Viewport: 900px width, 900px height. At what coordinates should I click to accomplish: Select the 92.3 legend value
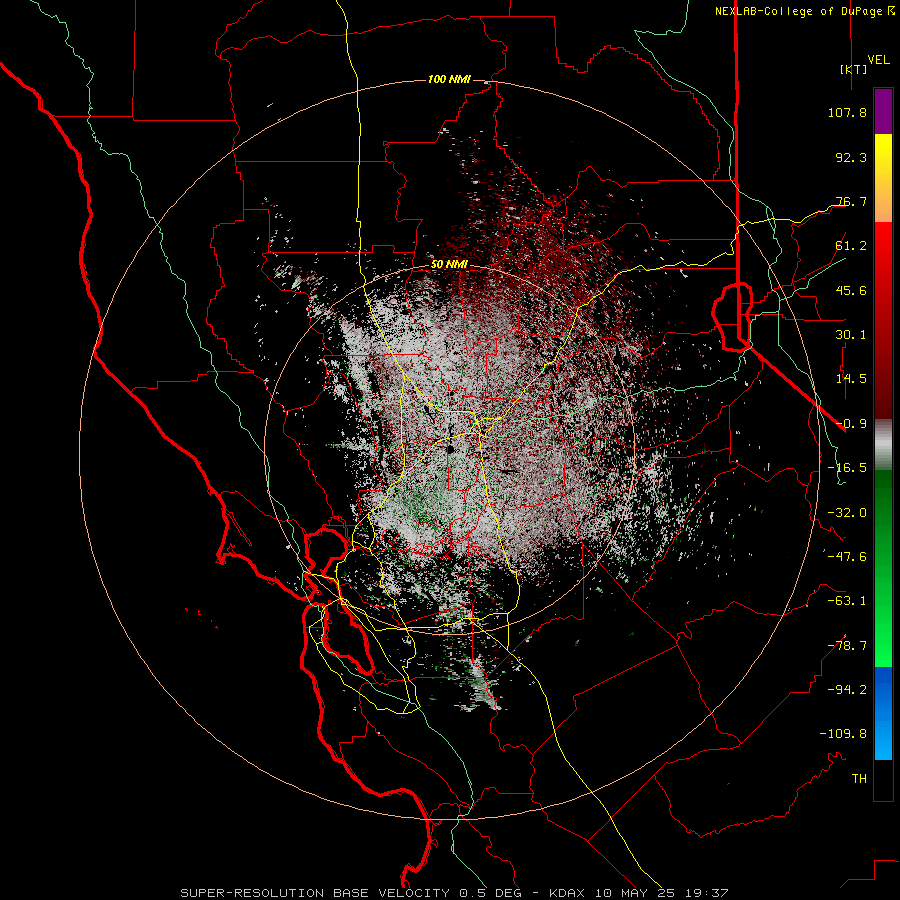[x=851, y=157]
